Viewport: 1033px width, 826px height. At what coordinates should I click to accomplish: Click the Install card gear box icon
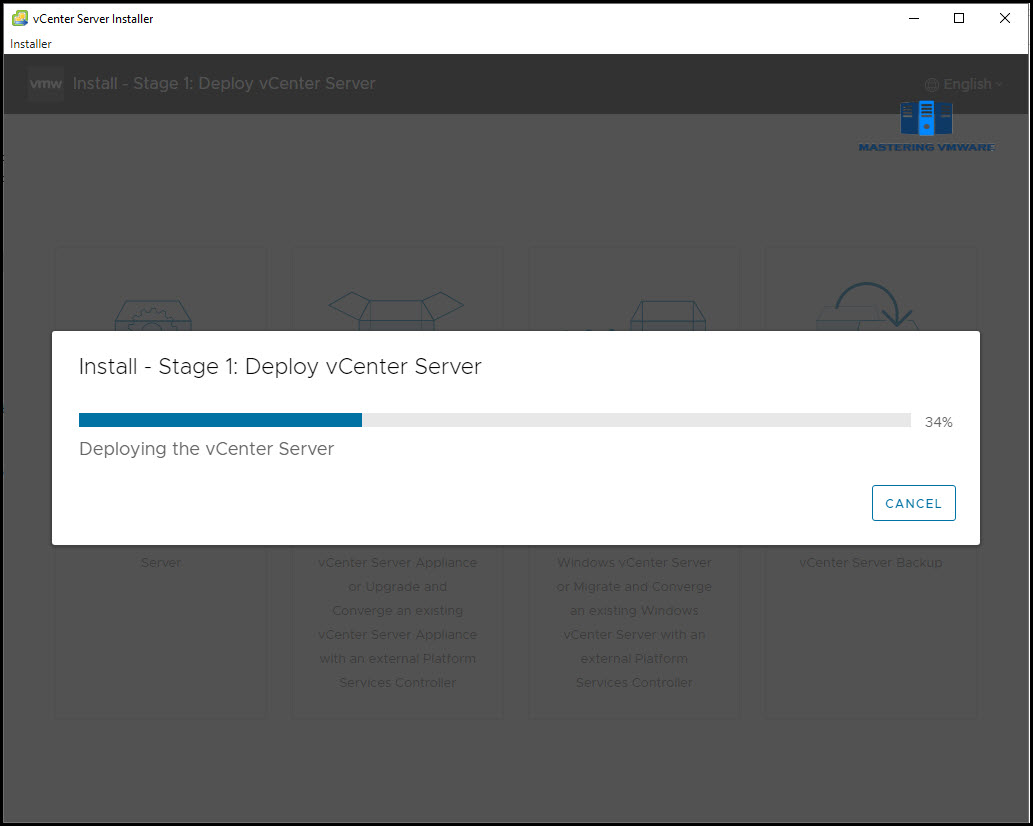coord(153,315)
